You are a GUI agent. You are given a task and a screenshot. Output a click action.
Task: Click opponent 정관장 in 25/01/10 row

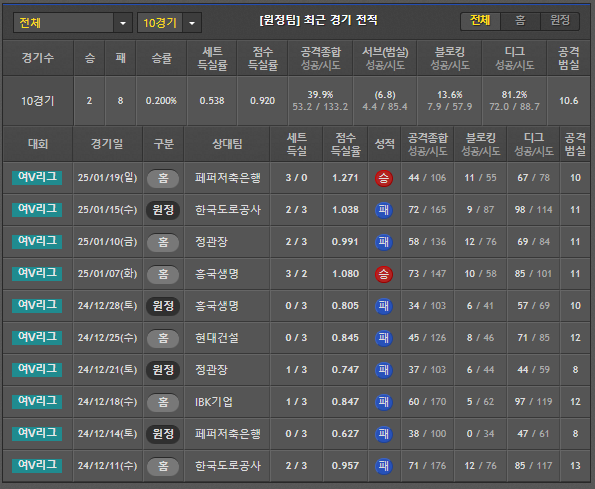(x=211, y=242)
